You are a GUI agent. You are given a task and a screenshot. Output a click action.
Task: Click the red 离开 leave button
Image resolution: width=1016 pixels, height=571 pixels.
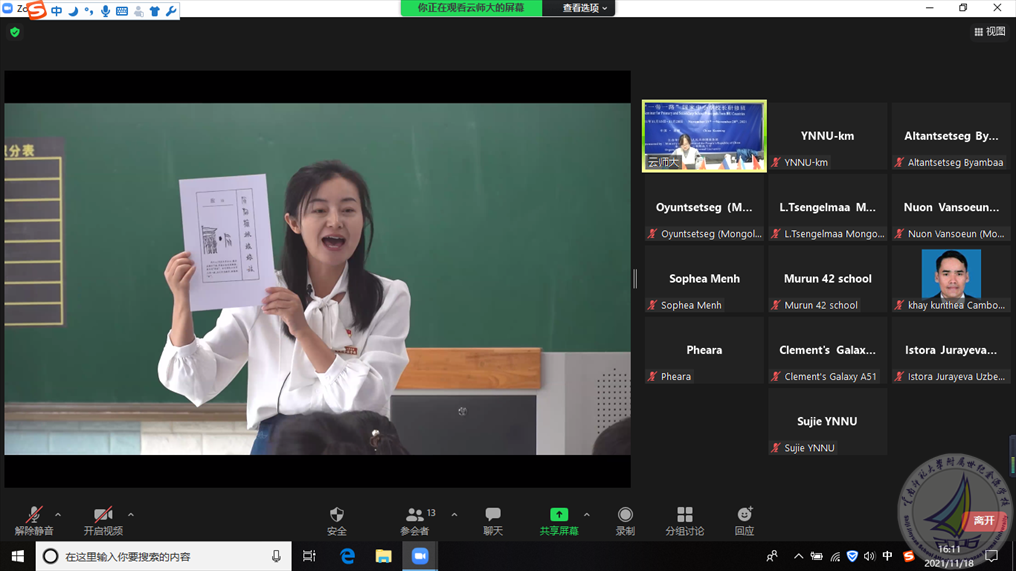point(984,520)
